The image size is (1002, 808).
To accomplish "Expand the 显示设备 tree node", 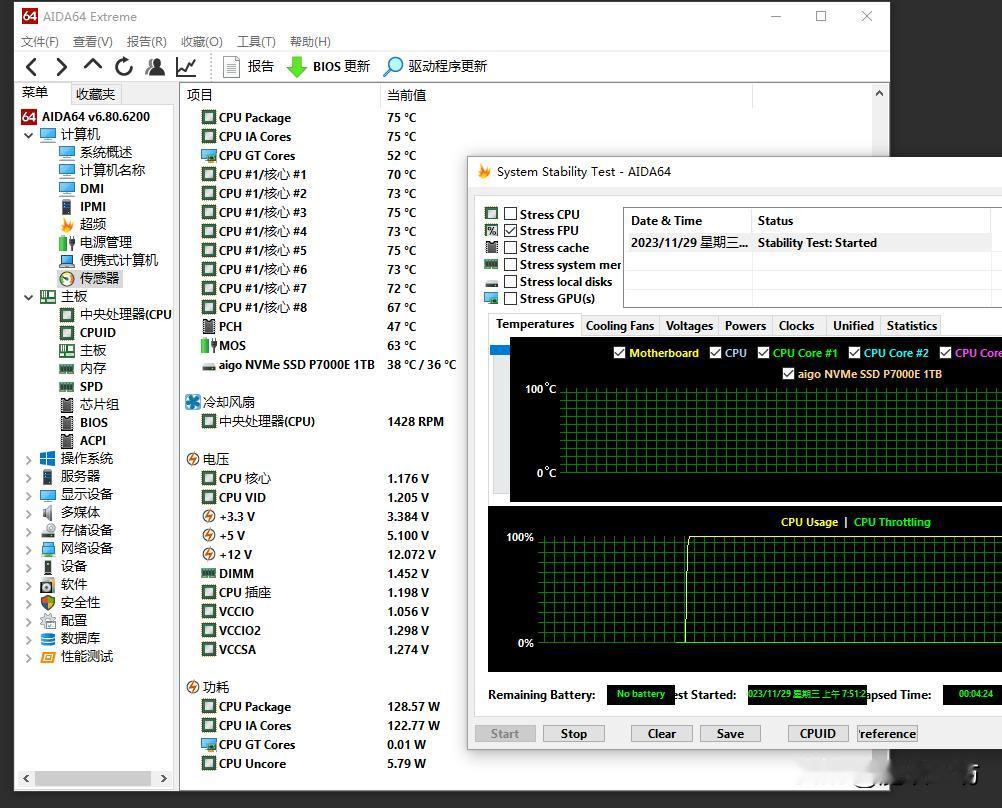I will pos(28,495).
